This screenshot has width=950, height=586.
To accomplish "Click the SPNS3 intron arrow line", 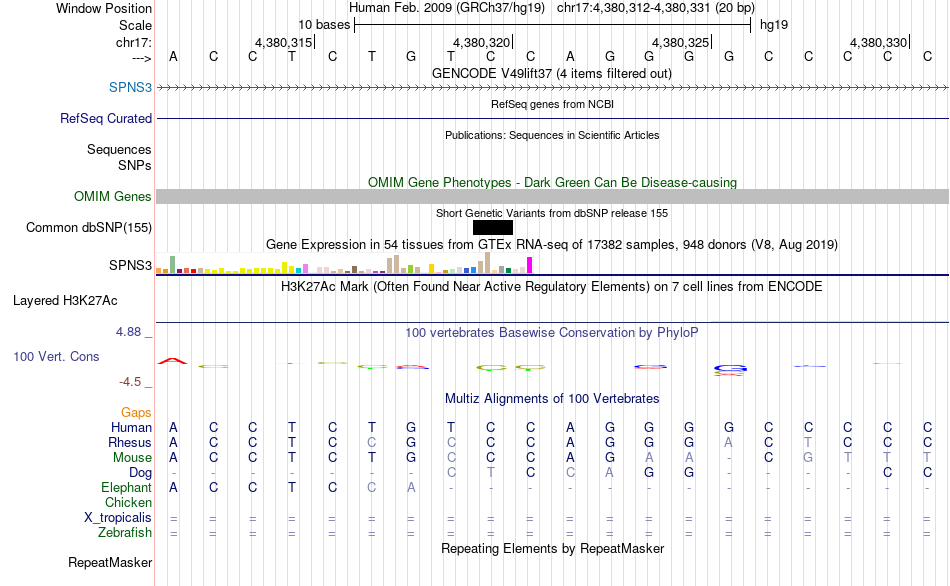I will click(x=553, y=87).
